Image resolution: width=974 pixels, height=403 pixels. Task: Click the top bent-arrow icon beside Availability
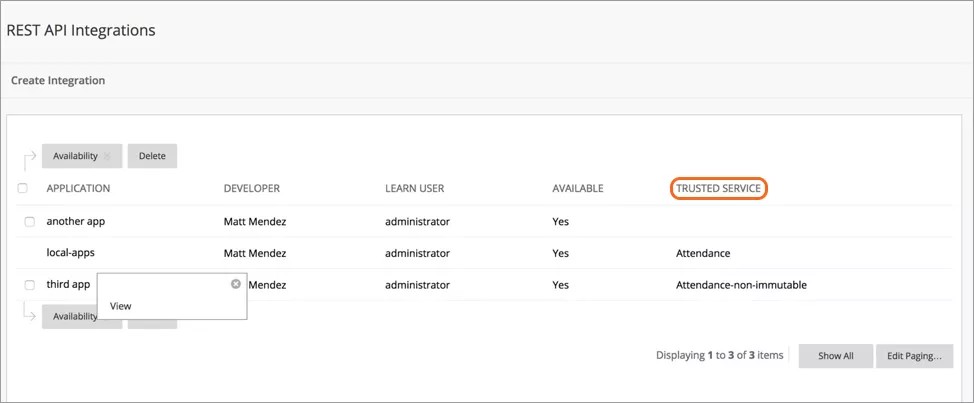click(x=29, y=156)
